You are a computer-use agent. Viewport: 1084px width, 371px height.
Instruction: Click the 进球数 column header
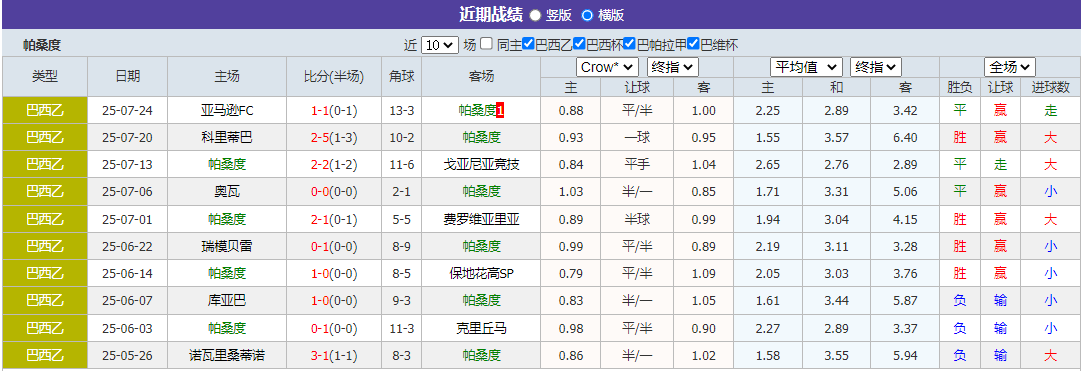(1051, 87)
